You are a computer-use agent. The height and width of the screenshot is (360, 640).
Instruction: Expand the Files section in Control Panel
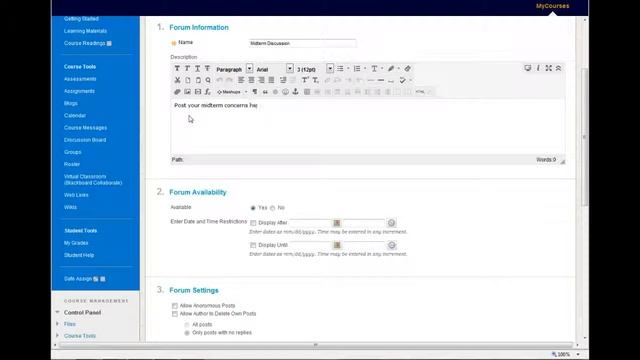pos(57,324)
